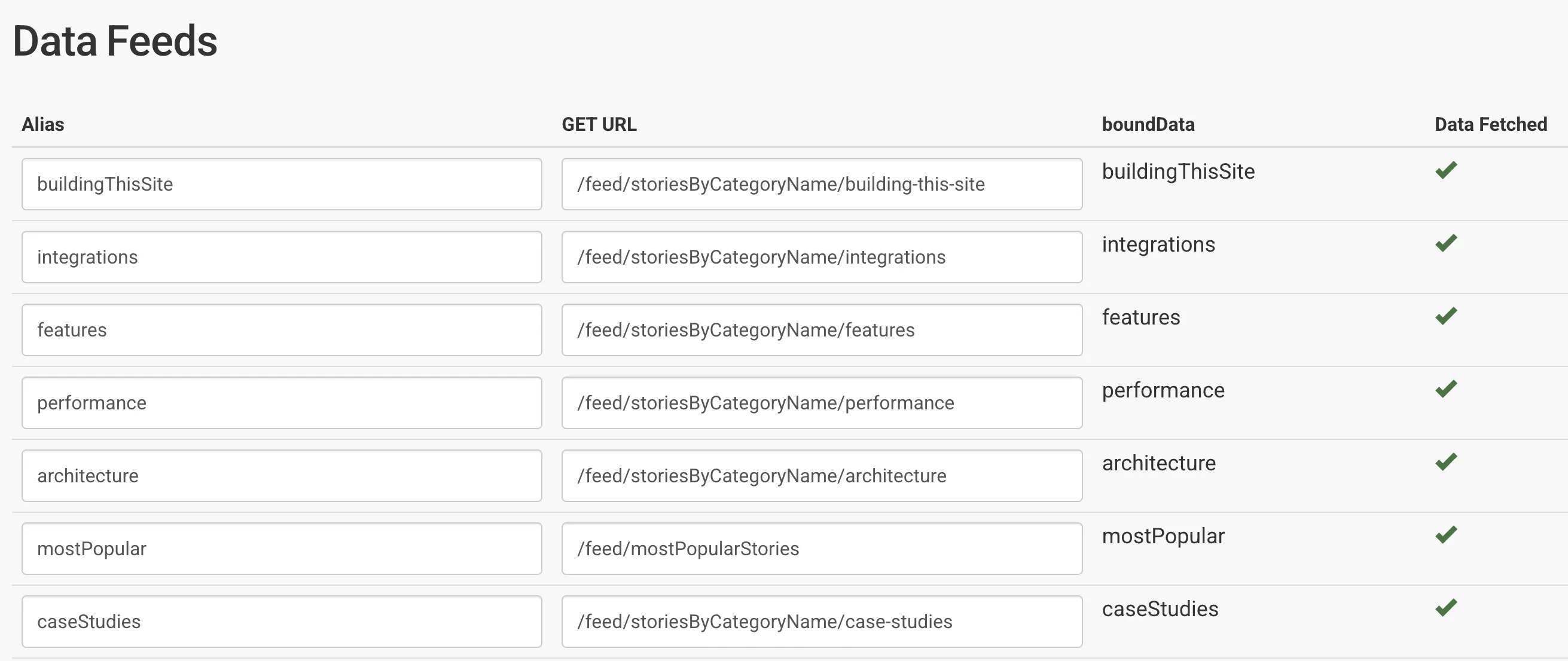Click the mostPopular row green checkmark

pyautogui.click(x=1445, y=535)
